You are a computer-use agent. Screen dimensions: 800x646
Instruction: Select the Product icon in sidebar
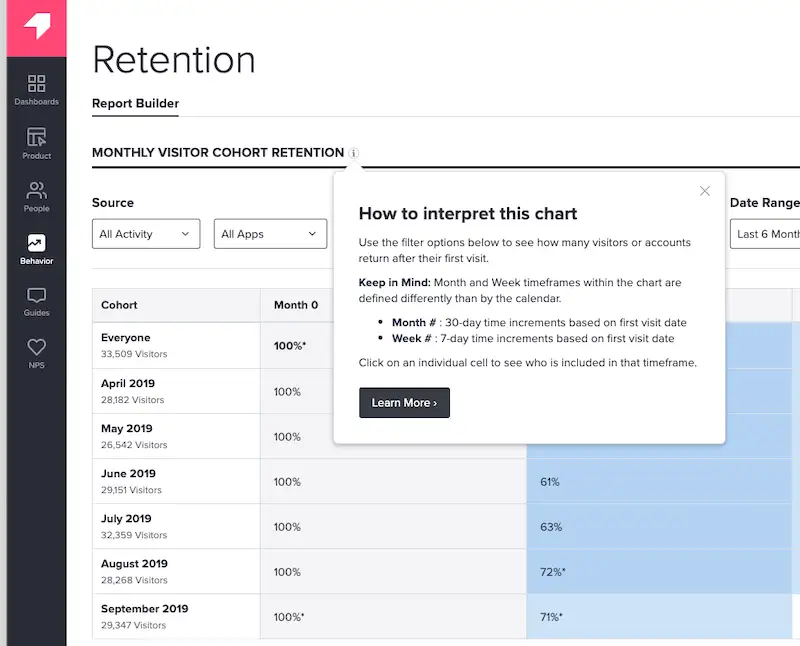[36, 144]
